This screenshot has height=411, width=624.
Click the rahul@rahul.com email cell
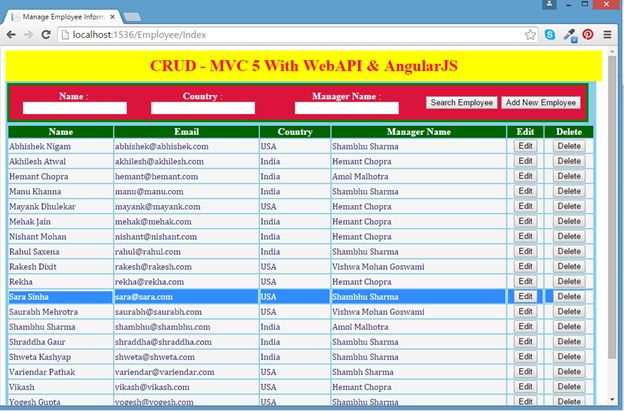click(x=186, y=251)
